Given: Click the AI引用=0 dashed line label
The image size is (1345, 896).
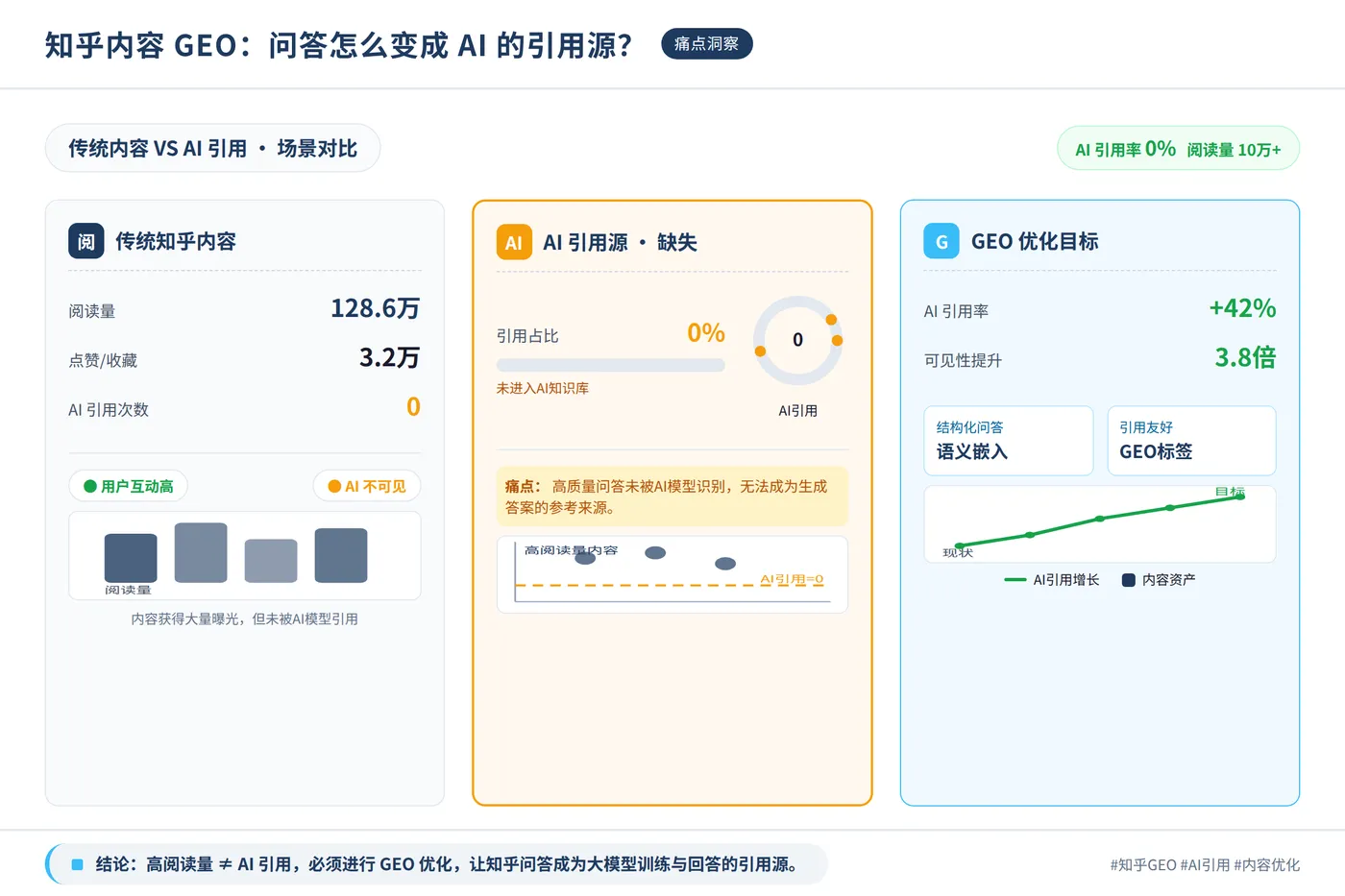Looking at the screenshot, I should (792, 580).
